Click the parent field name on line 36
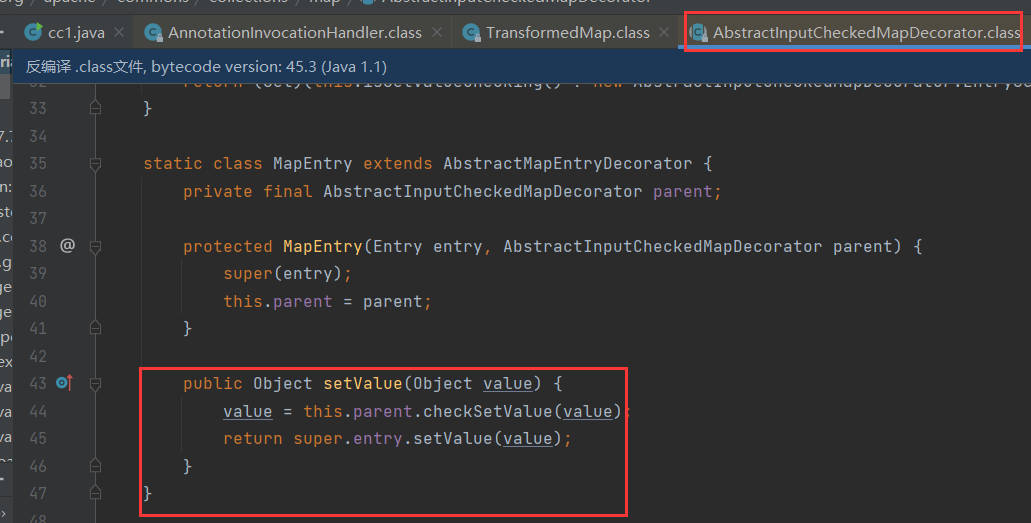This screenshot has height=523, width=1031. click(683, 191)
